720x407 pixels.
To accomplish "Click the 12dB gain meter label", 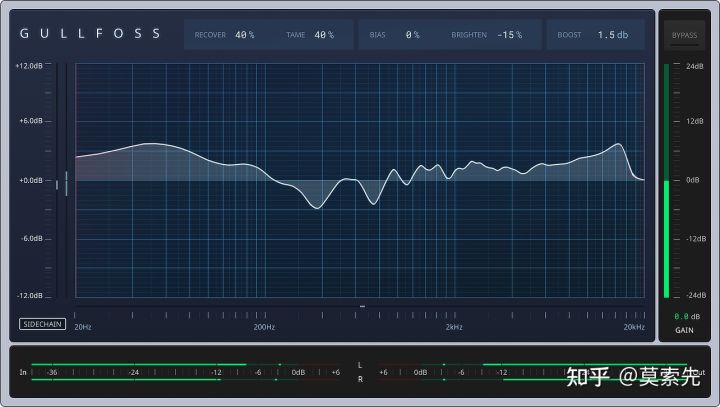I will [x=694, y=121].
